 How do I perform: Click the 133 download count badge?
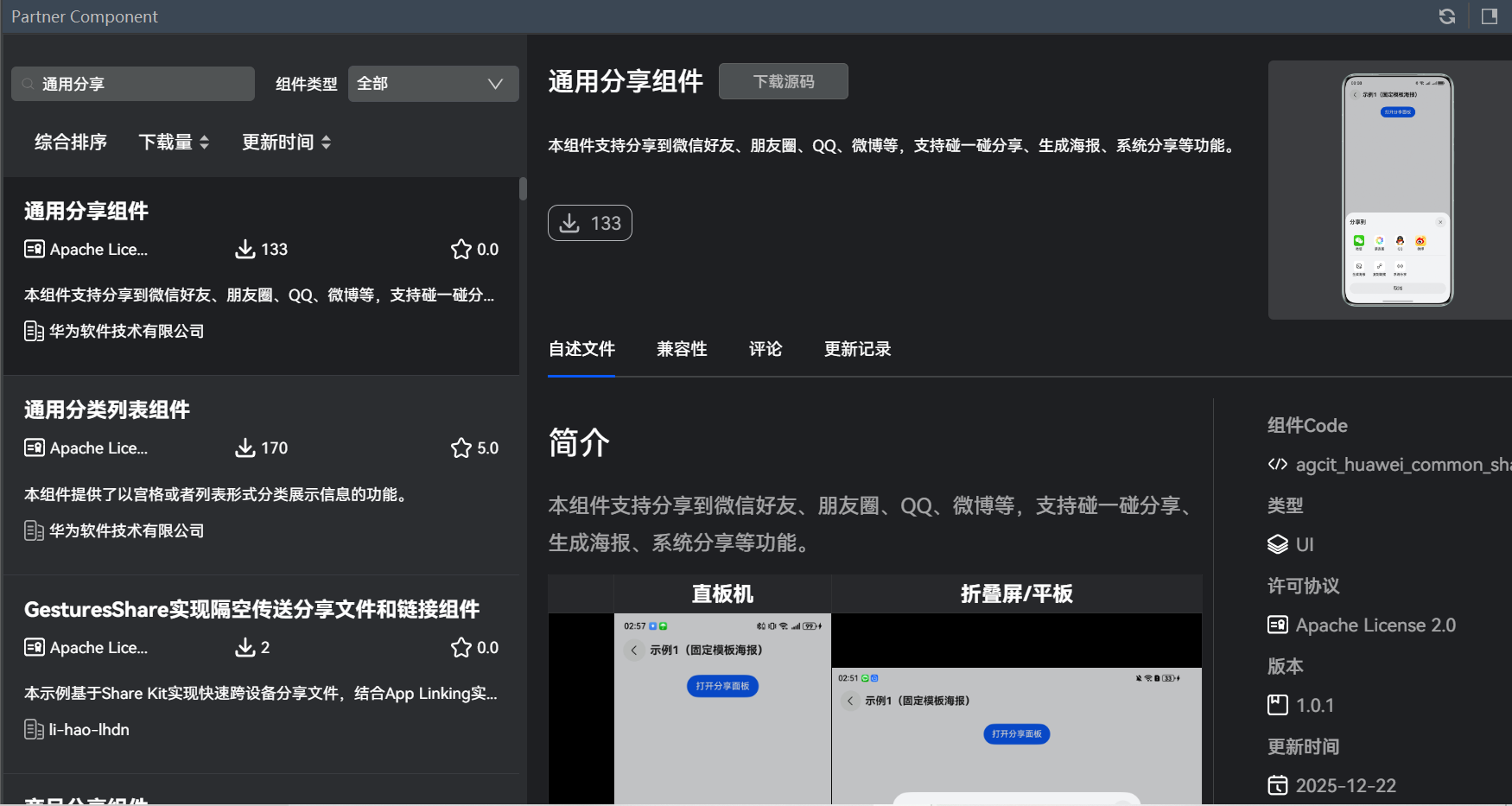click(590, 223)
